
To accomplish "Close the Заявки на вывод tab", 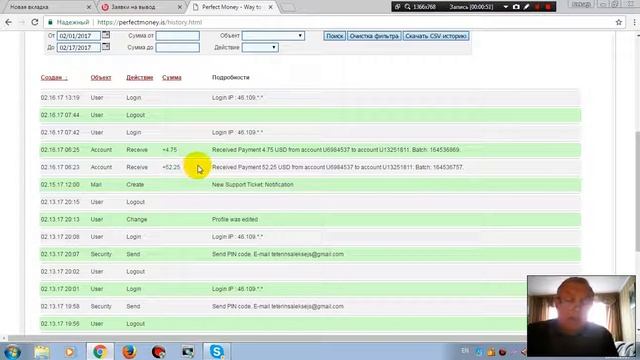I will 180,7.
